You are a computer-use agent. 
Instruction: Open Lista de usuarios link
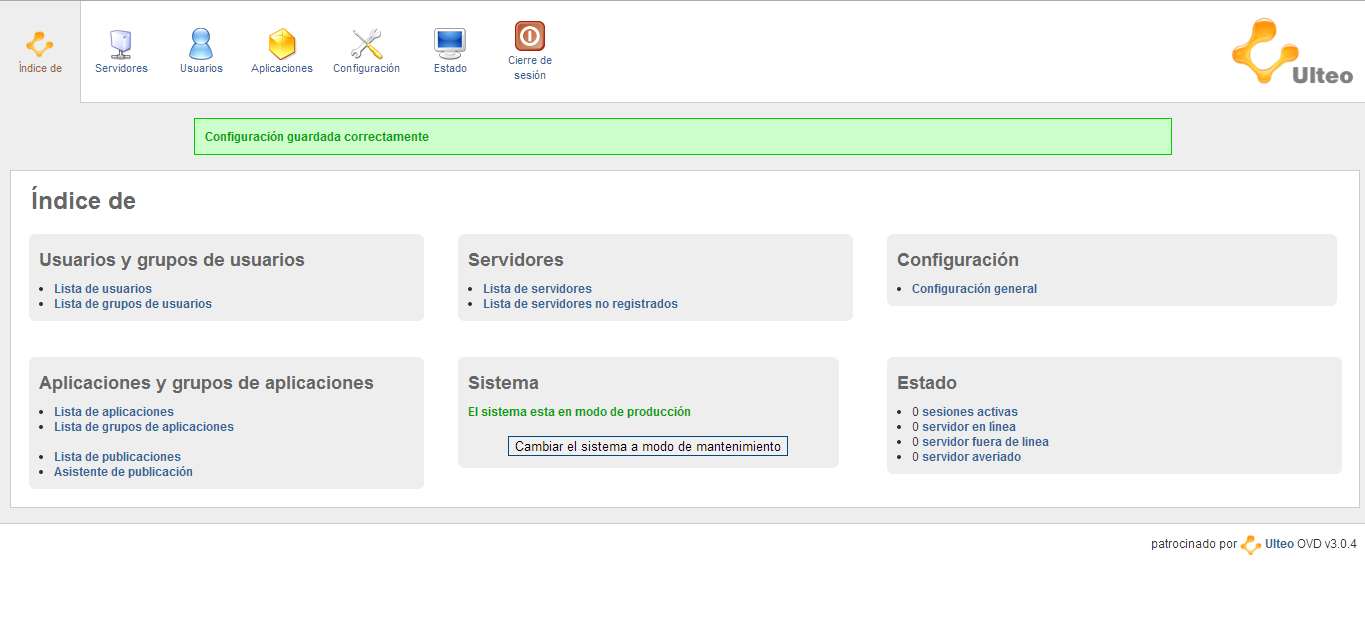pos(103,289)
